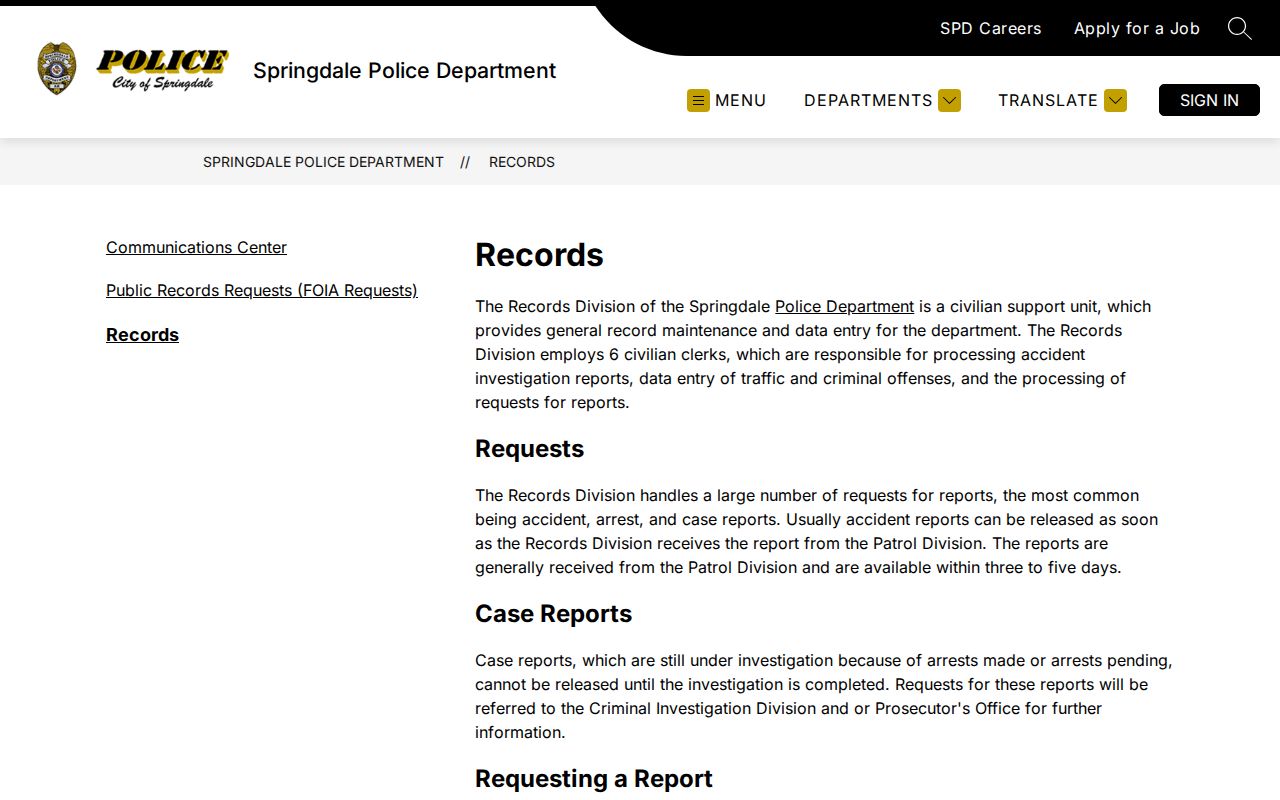Open the MENU label
This screenshot has width=1280, height=800.
tap(740, 100)
